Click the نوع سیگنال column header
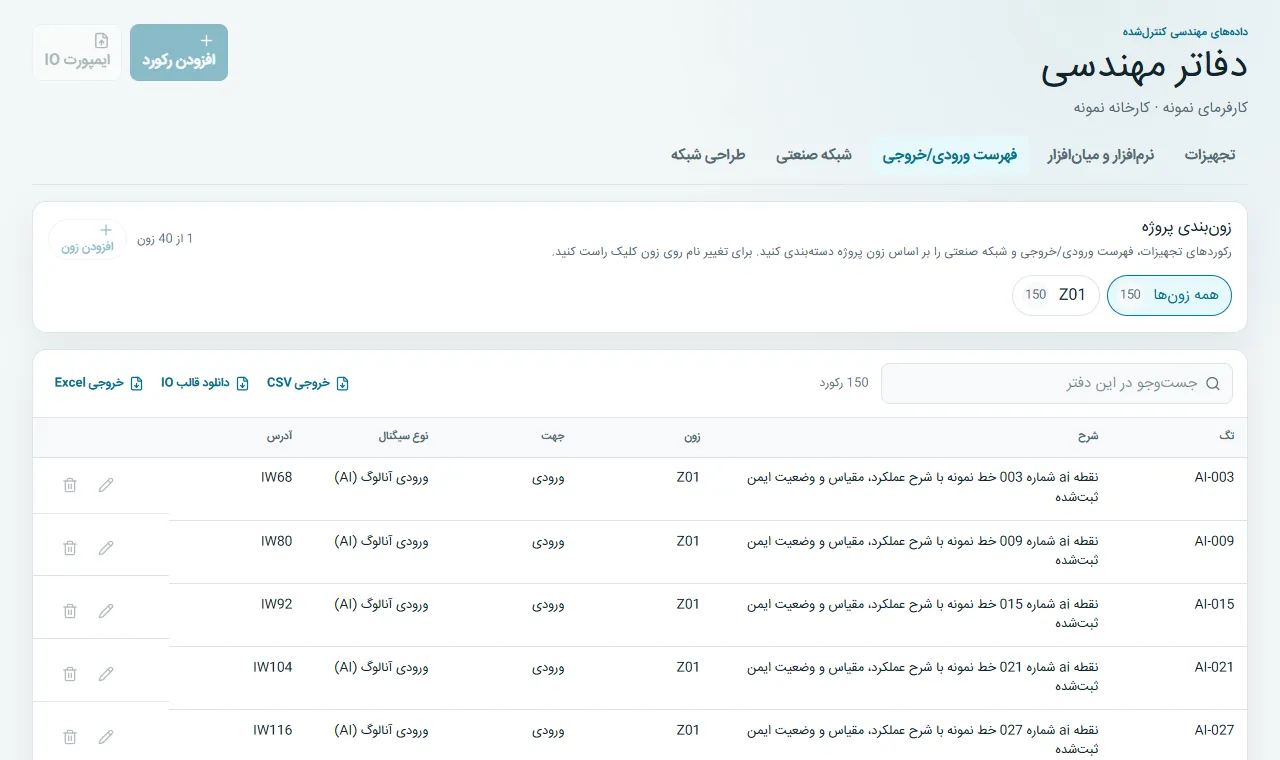Viewport: 1280px width, 760px height. point(404,437)
